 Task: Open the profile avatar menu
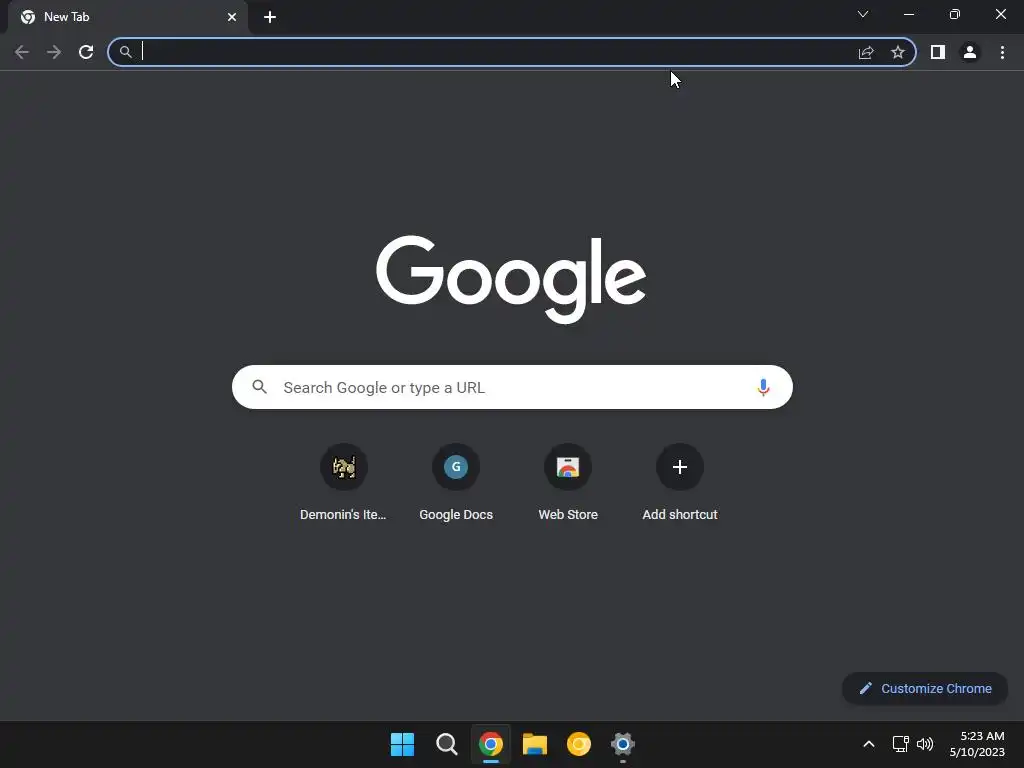(x=970, y=52)
